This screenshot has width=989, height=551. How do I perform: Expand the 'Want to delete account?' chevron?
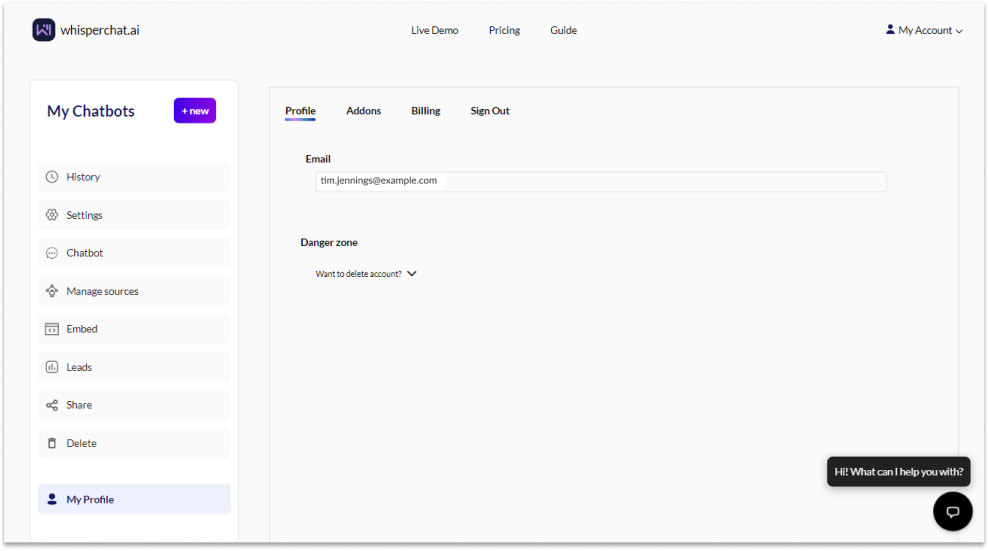(x=412, y=274)
